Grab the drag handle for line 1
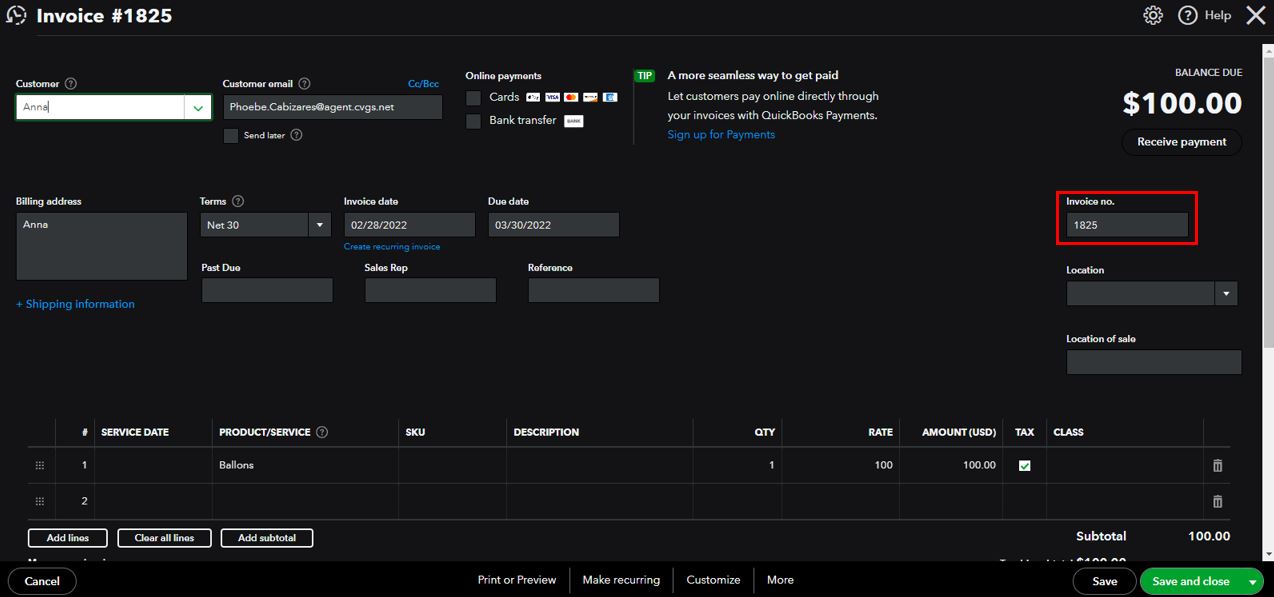Image resolution: width=1274 pixels, height=597 pixels. click(x=40, y=466)
